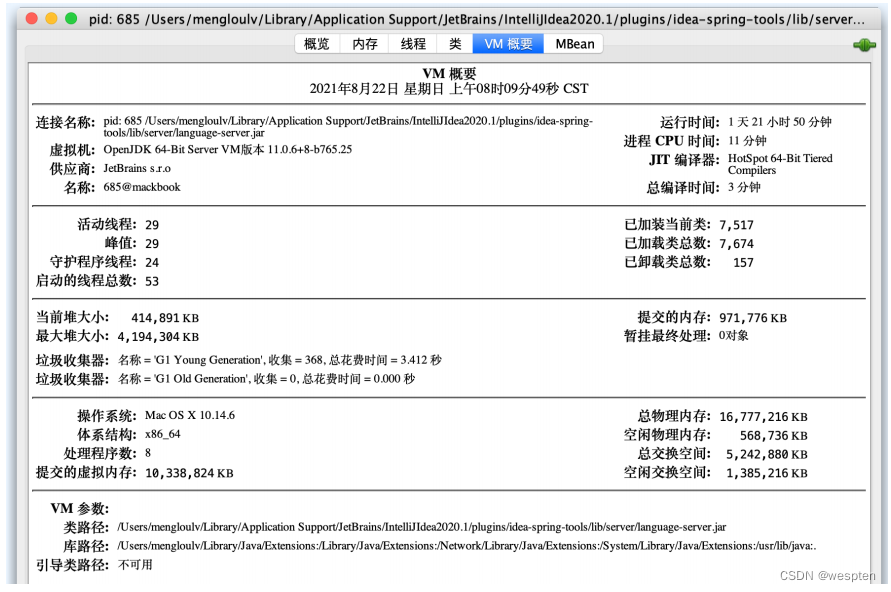Click the 空闲交换空间 value 1,385,216 KB
The image size is (891, 592).
point(767,473)
